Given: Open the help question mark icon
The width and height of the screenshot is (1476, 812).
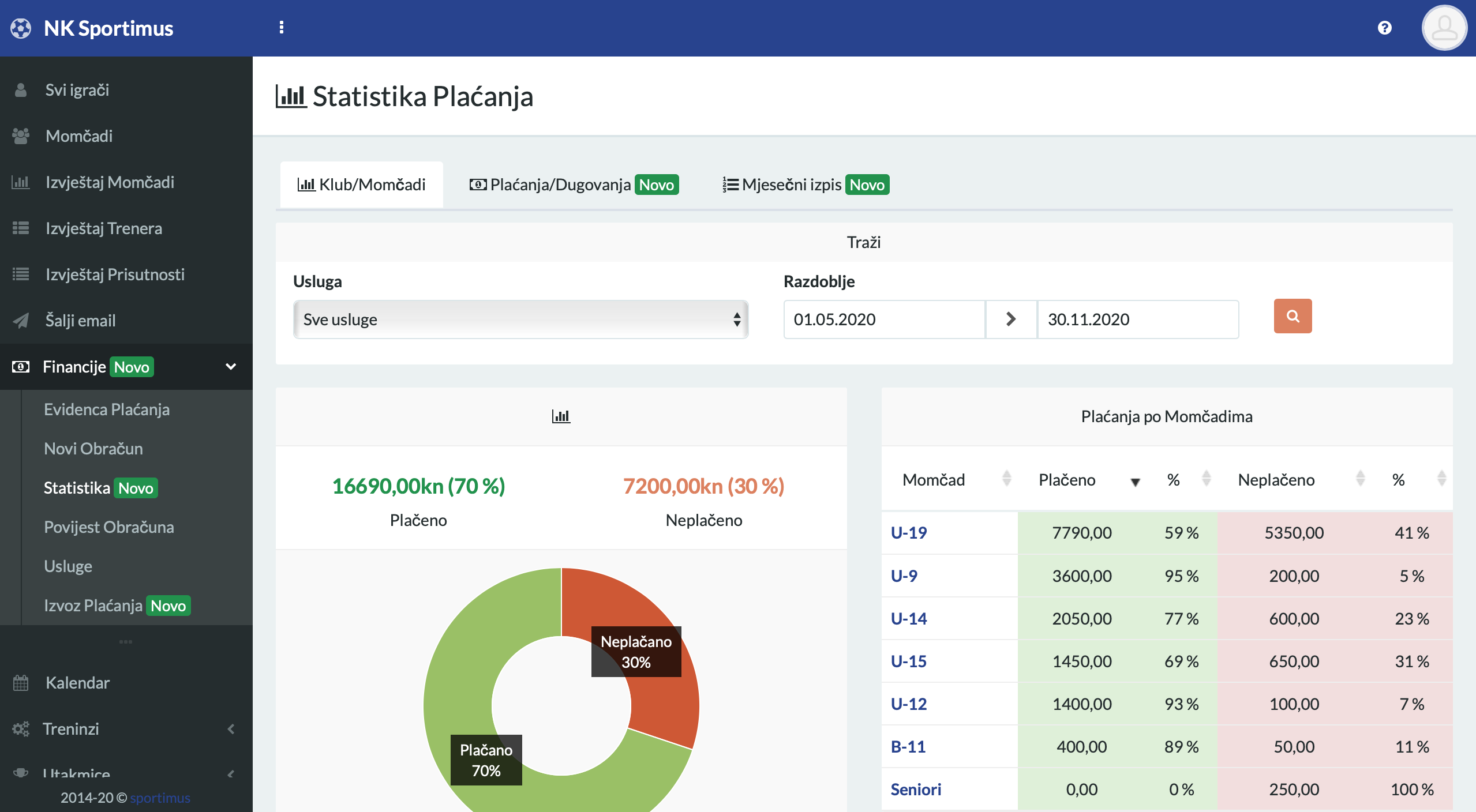Looking at the screenshot, I should [1384, 28].
